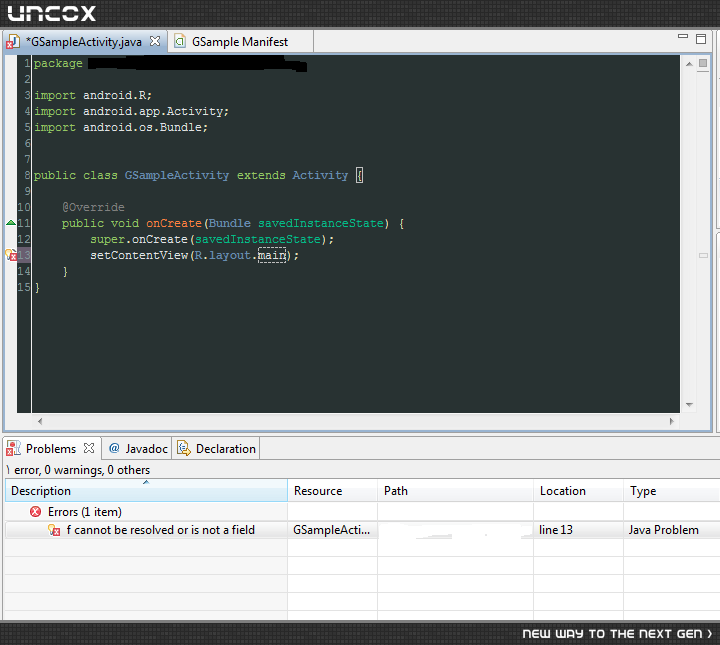
Task: Sort problems by Location column
Action: pyautogui.click(x=578, y=491)
